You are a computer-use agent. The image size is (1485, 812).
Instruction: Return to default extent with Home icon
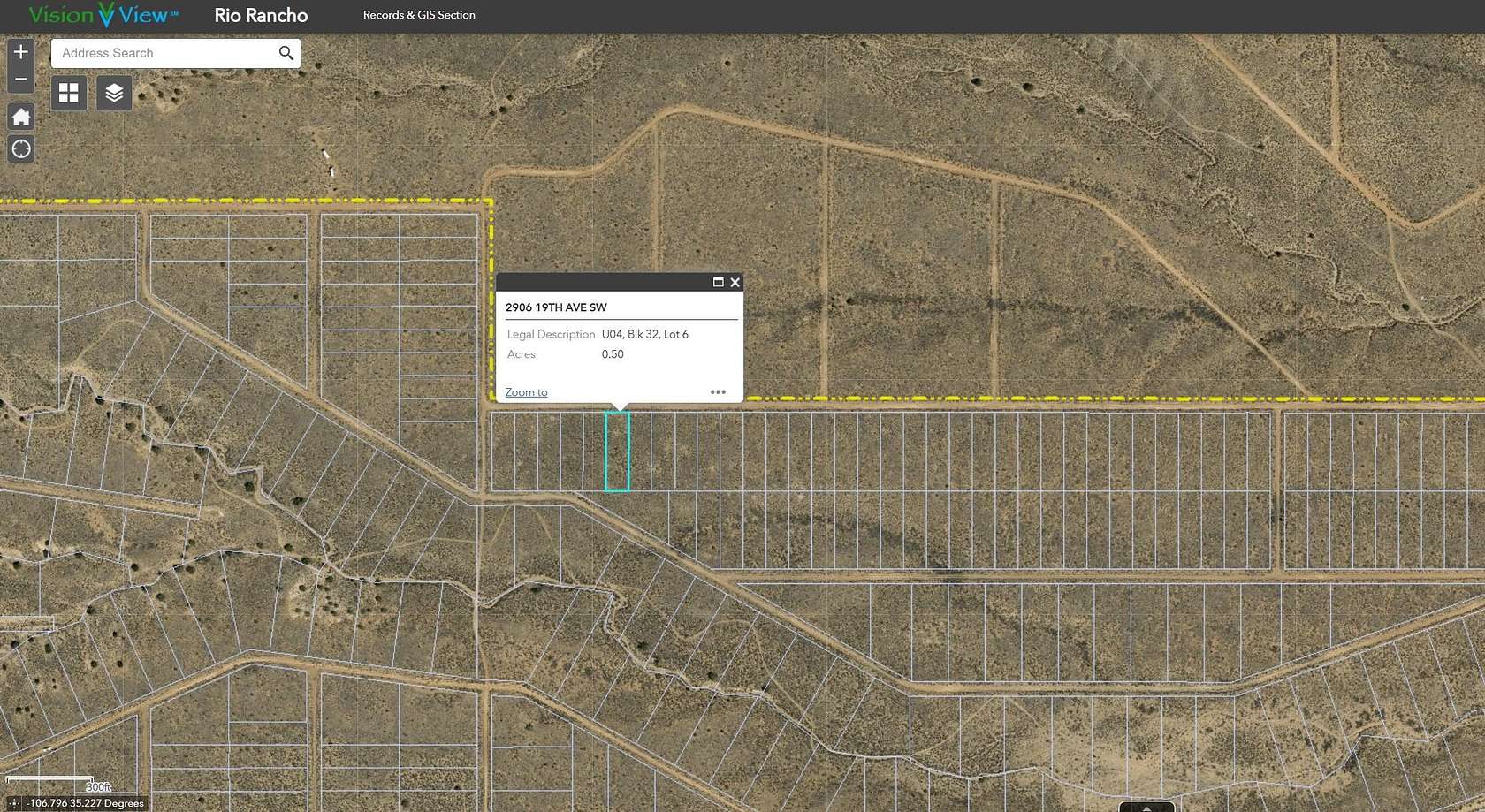(20, 117)
